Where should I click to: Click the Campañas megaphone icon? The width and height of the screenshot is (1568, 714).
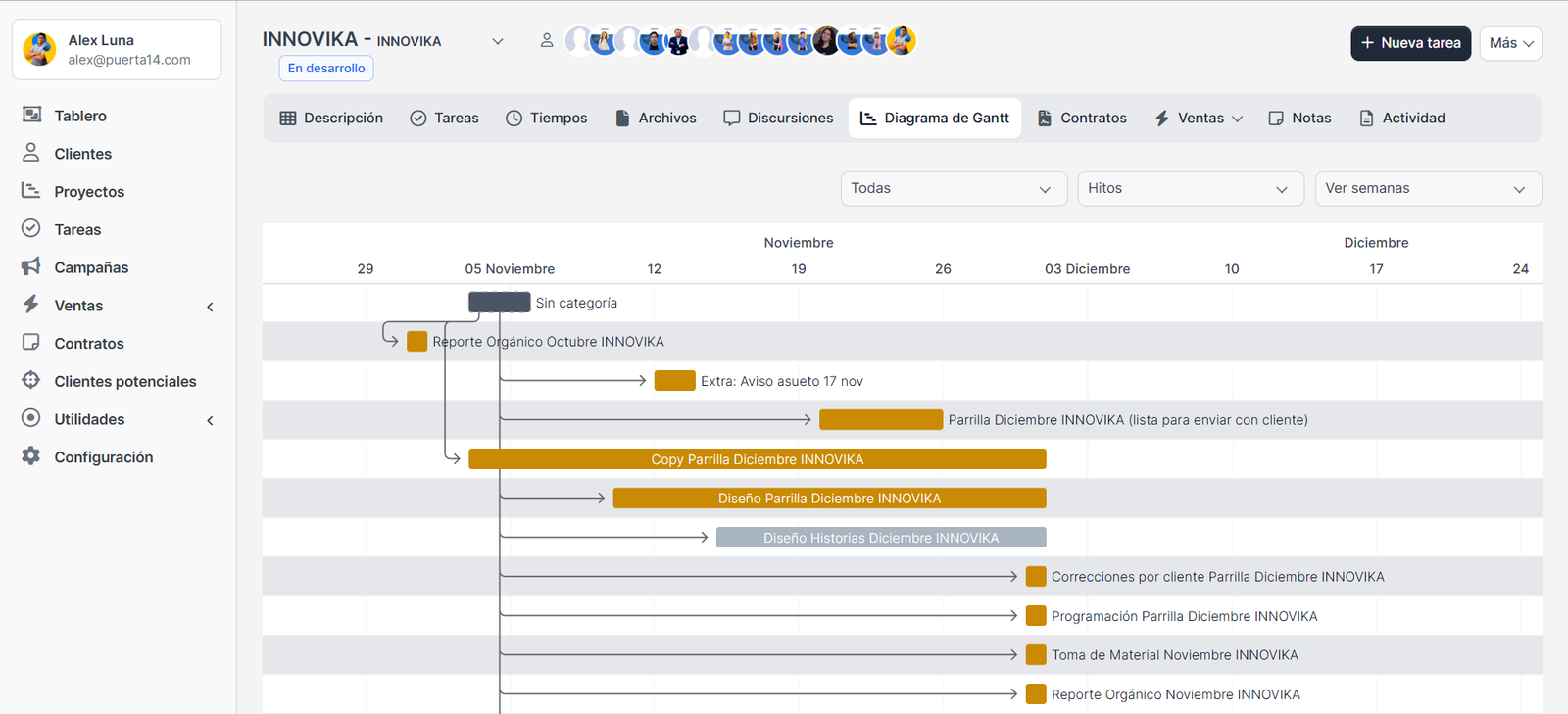click(x=31, y=266)
